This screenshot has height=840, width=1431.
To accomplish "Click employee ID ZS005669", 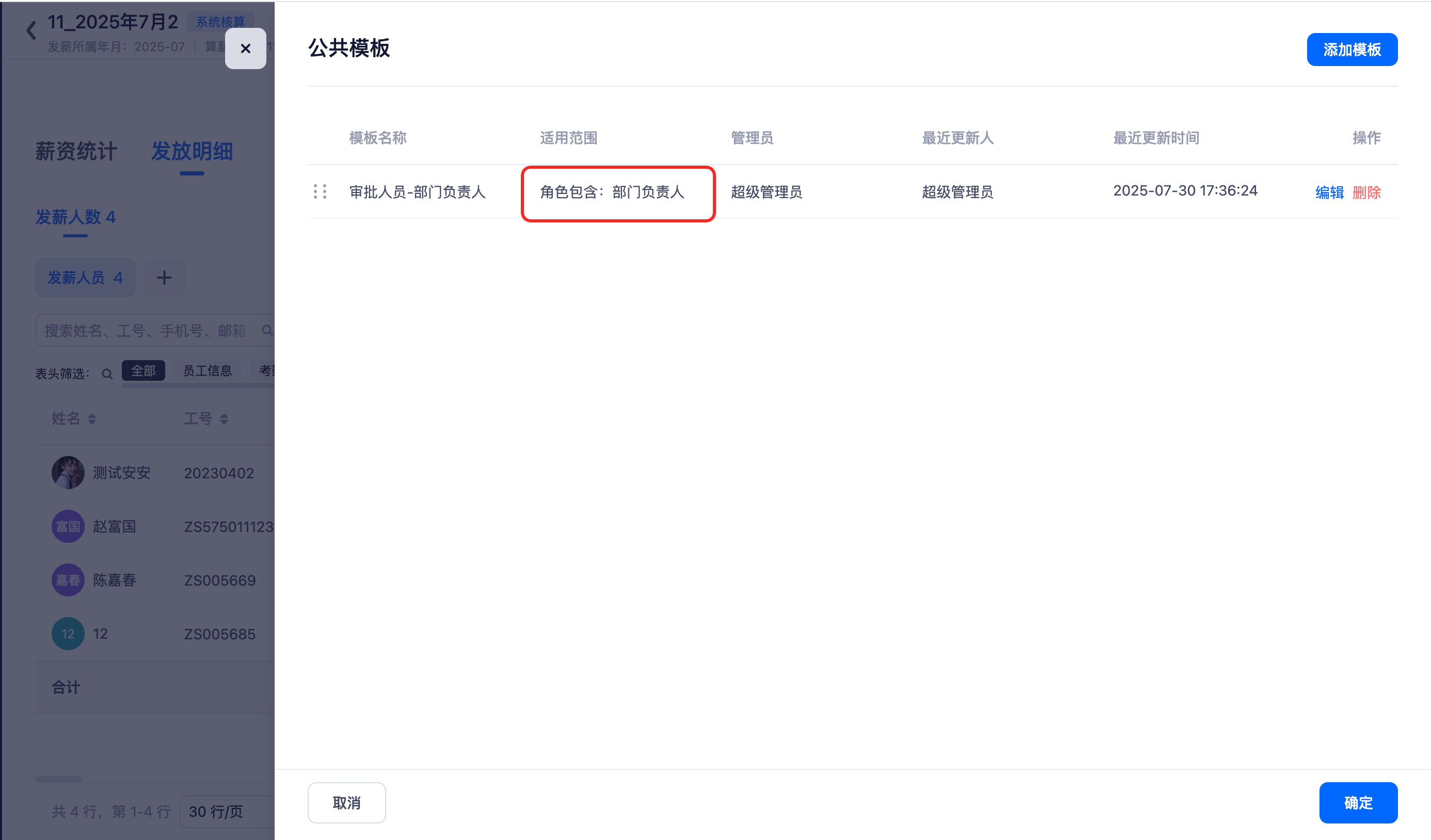I will 220,580.
